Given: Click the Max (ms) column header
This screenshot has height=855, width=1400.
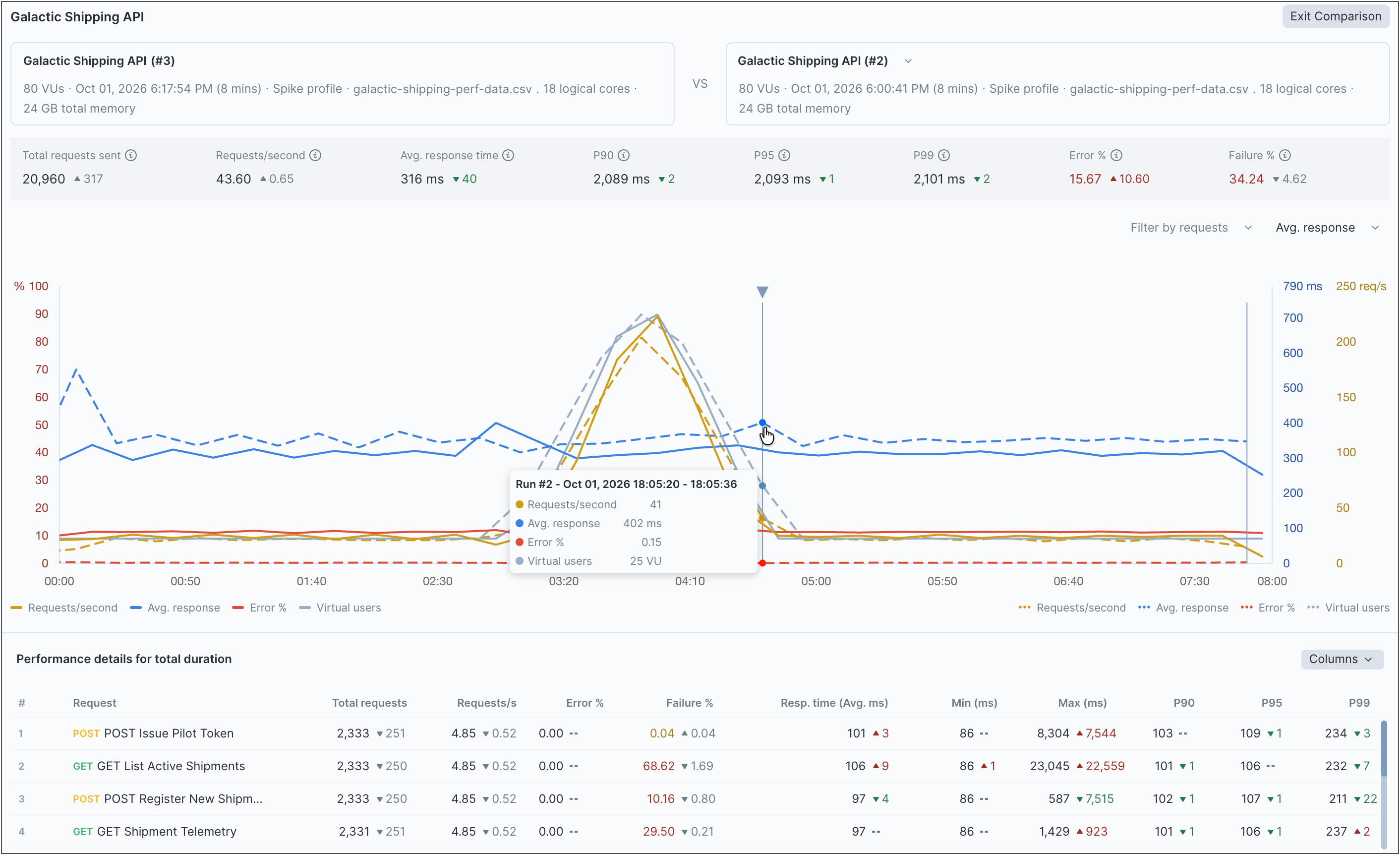Looking at the screenshot, I should (x=1082, y=703).
